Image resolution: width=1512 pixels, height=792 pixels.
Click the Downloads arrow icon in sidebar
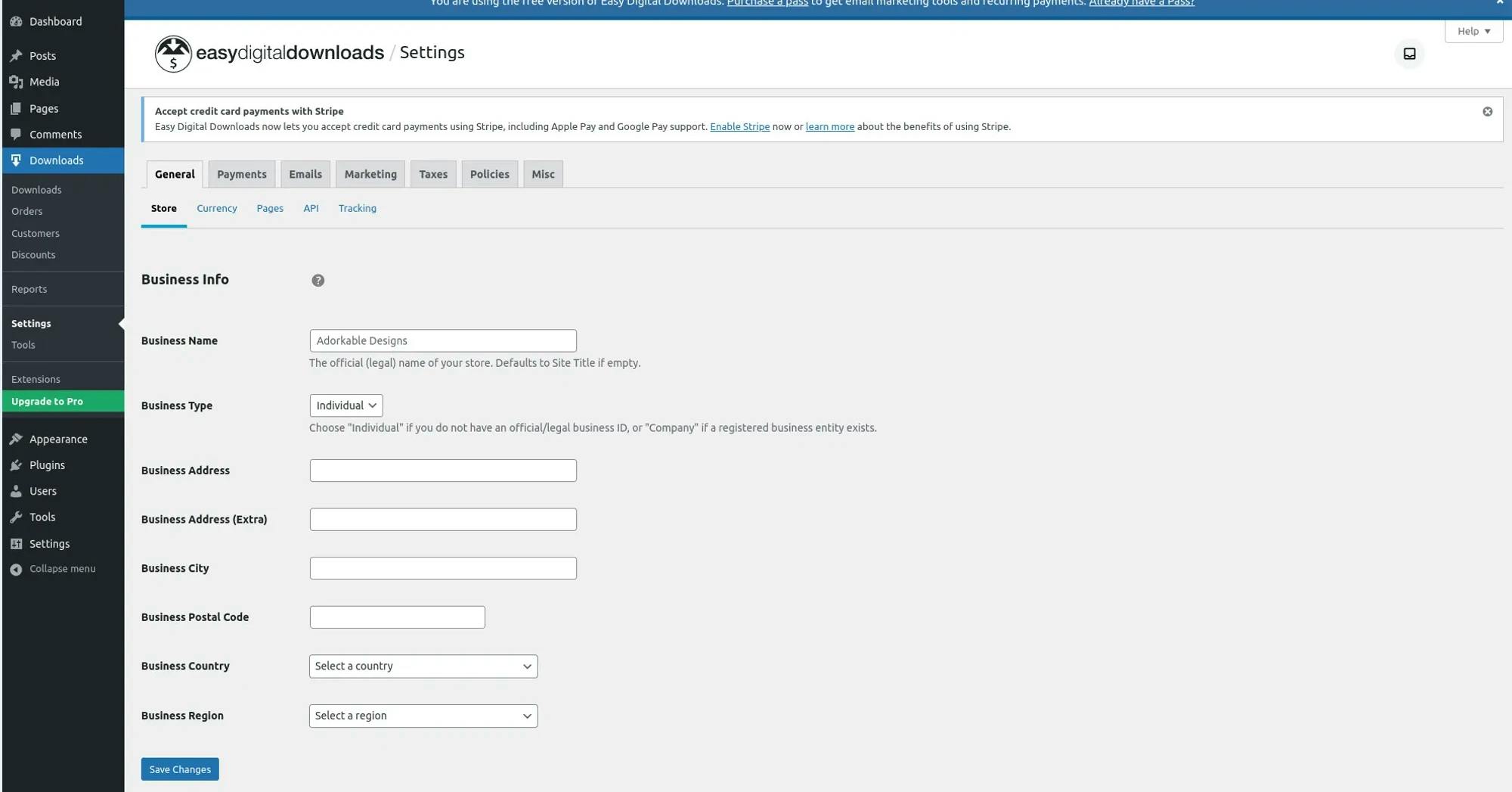click(x=16, y=160)
